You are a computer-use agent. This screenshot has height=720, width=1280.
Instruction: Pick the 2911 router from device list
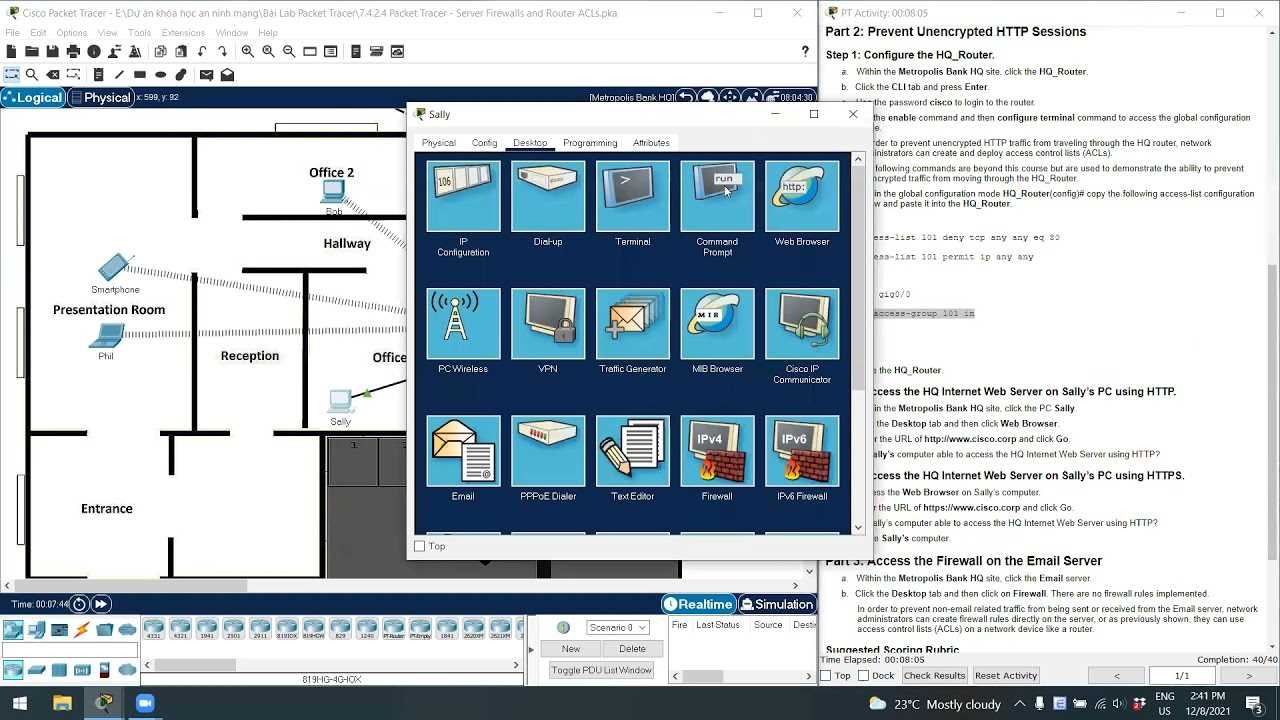pos(259,630)
